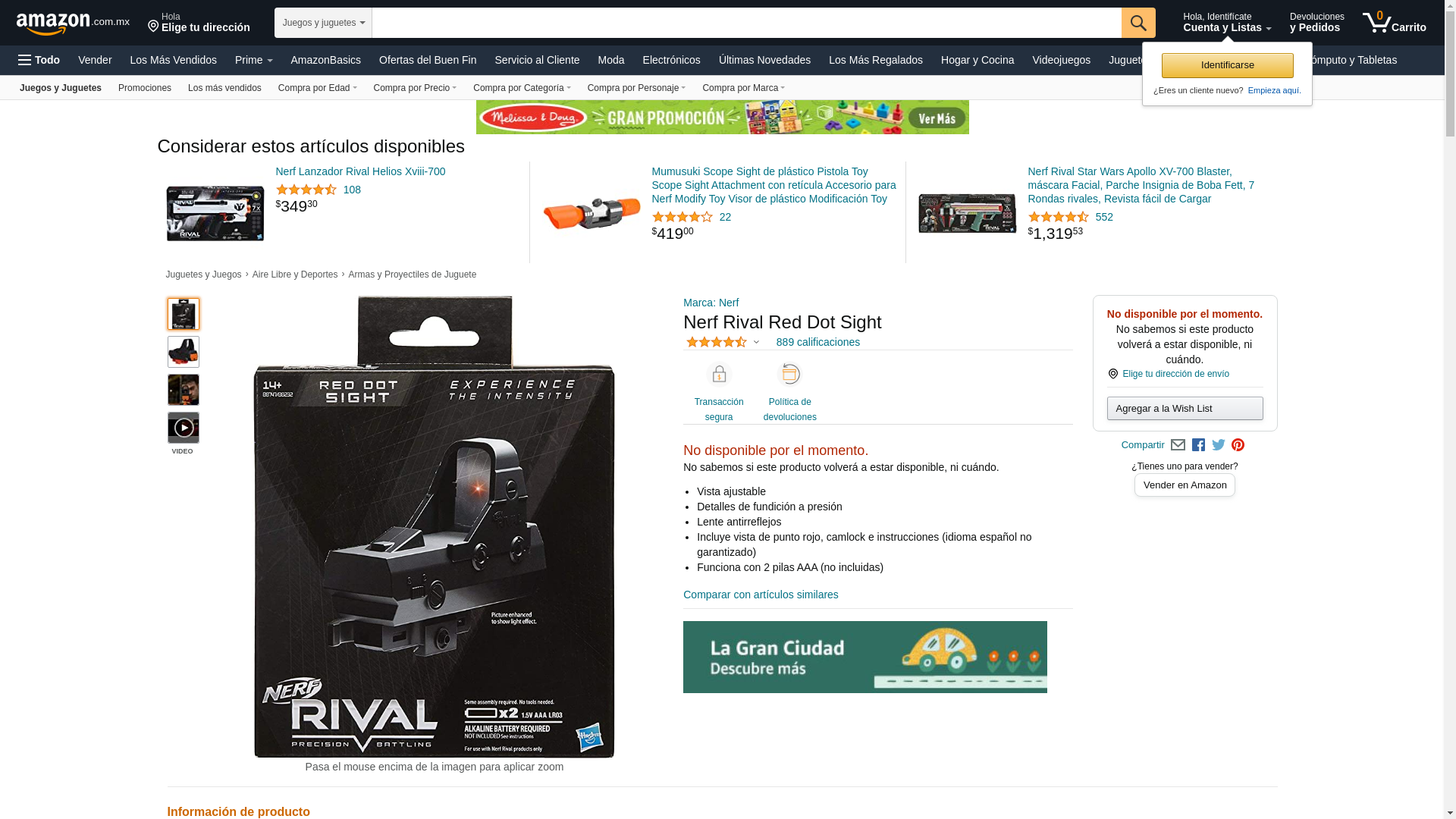Click the Identificarse button

(1227, 65)
